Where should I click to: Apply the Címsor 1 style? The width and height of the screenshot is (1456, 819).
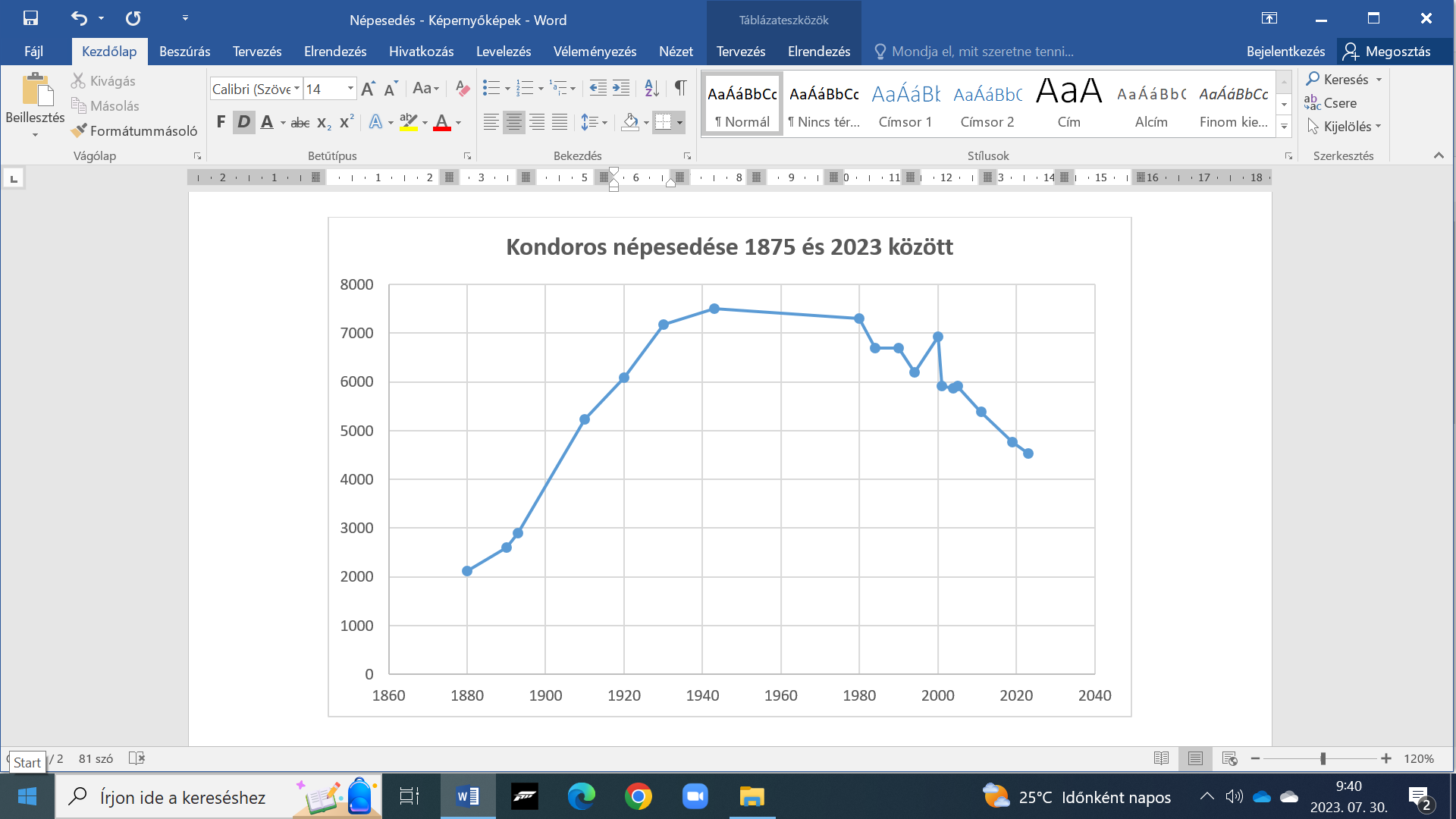(x=905, y=105)
